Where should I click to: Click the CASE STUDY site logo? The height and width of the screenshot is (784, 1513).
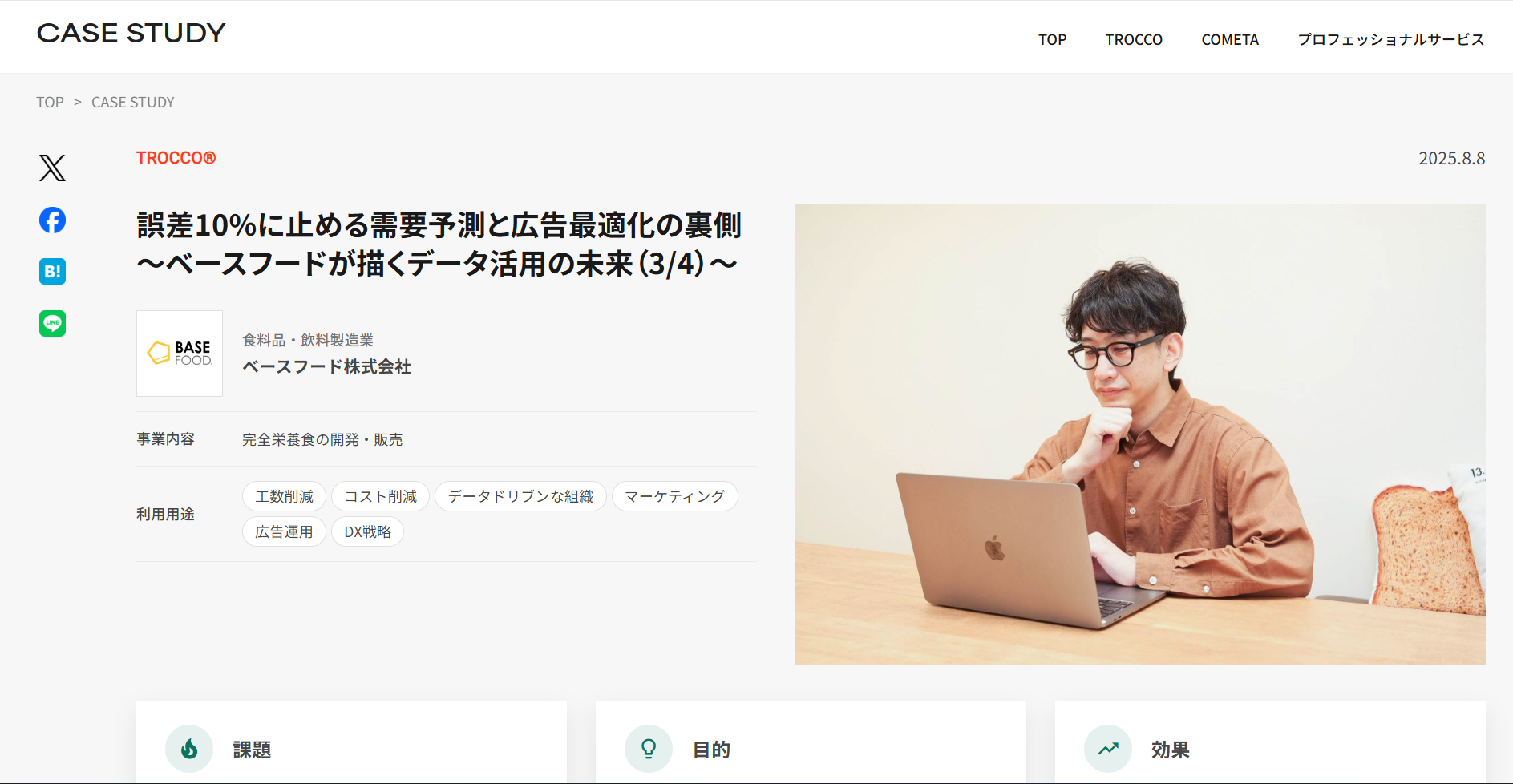click(x=131, y=33)
